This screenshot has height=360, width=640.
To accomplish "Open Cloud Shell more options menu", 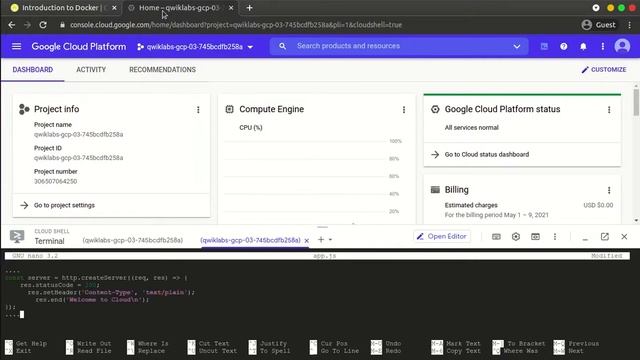I will click(555, 237).
